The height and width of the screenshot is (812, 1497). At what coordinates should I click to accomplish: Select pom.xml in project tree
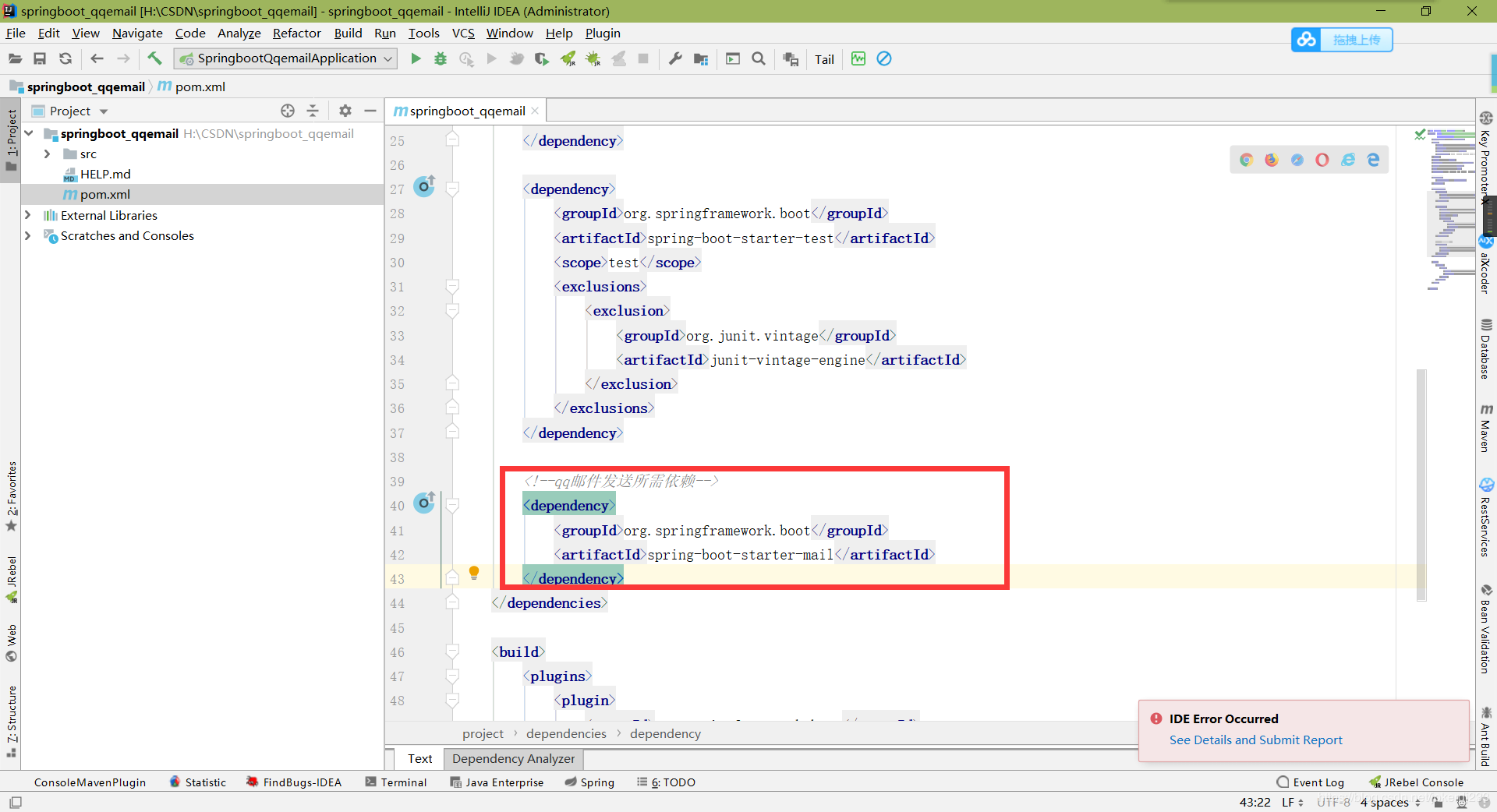pyautogui.click(x=104, y=194)
